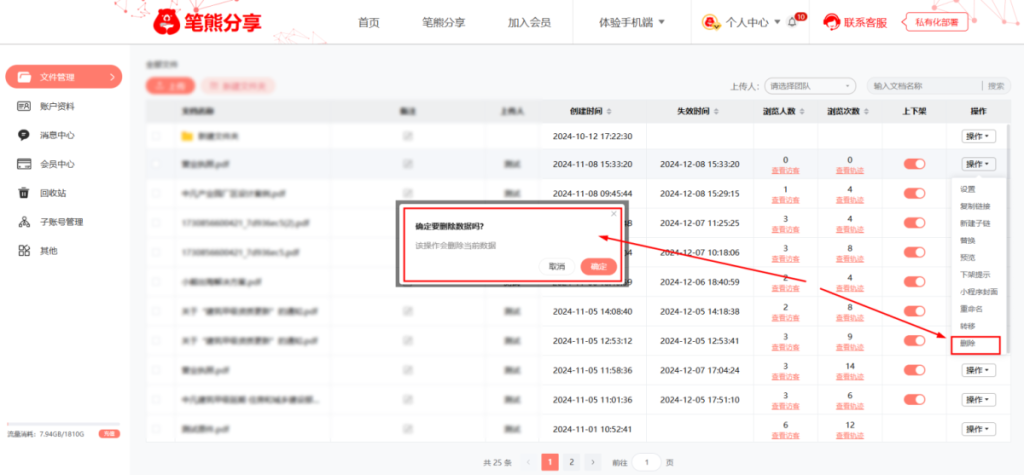Click 取消 in the delete dialog

point(556,267)
